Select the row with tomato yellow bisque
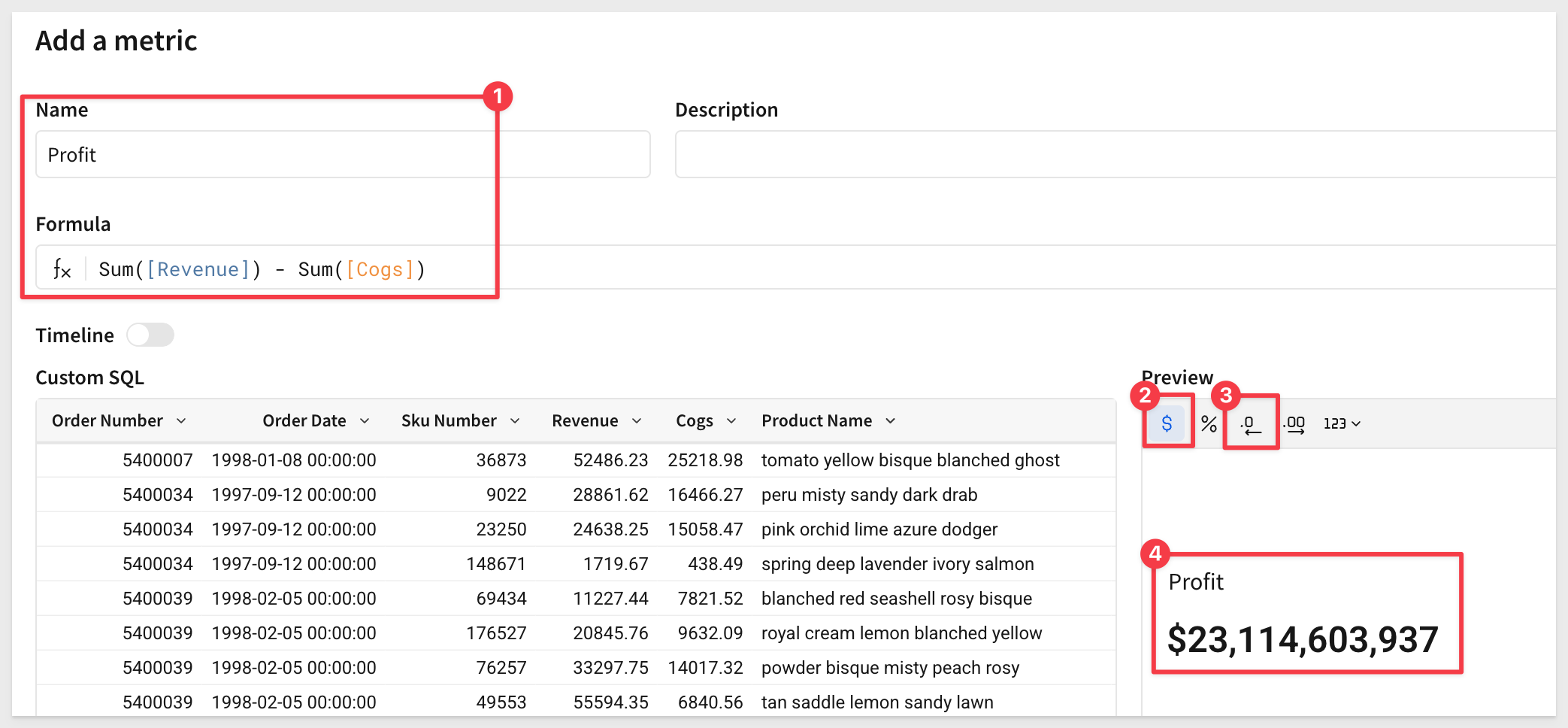The width and height of the screenshot is (1568, 728). tap(576, 460)
